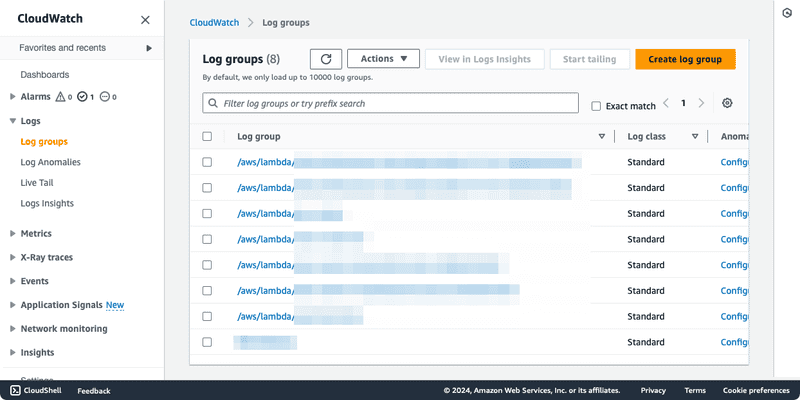The width and height of the screenshot is (800, 400).
Task: Expand Favorites and recents
Action: [x=149, y=48]
